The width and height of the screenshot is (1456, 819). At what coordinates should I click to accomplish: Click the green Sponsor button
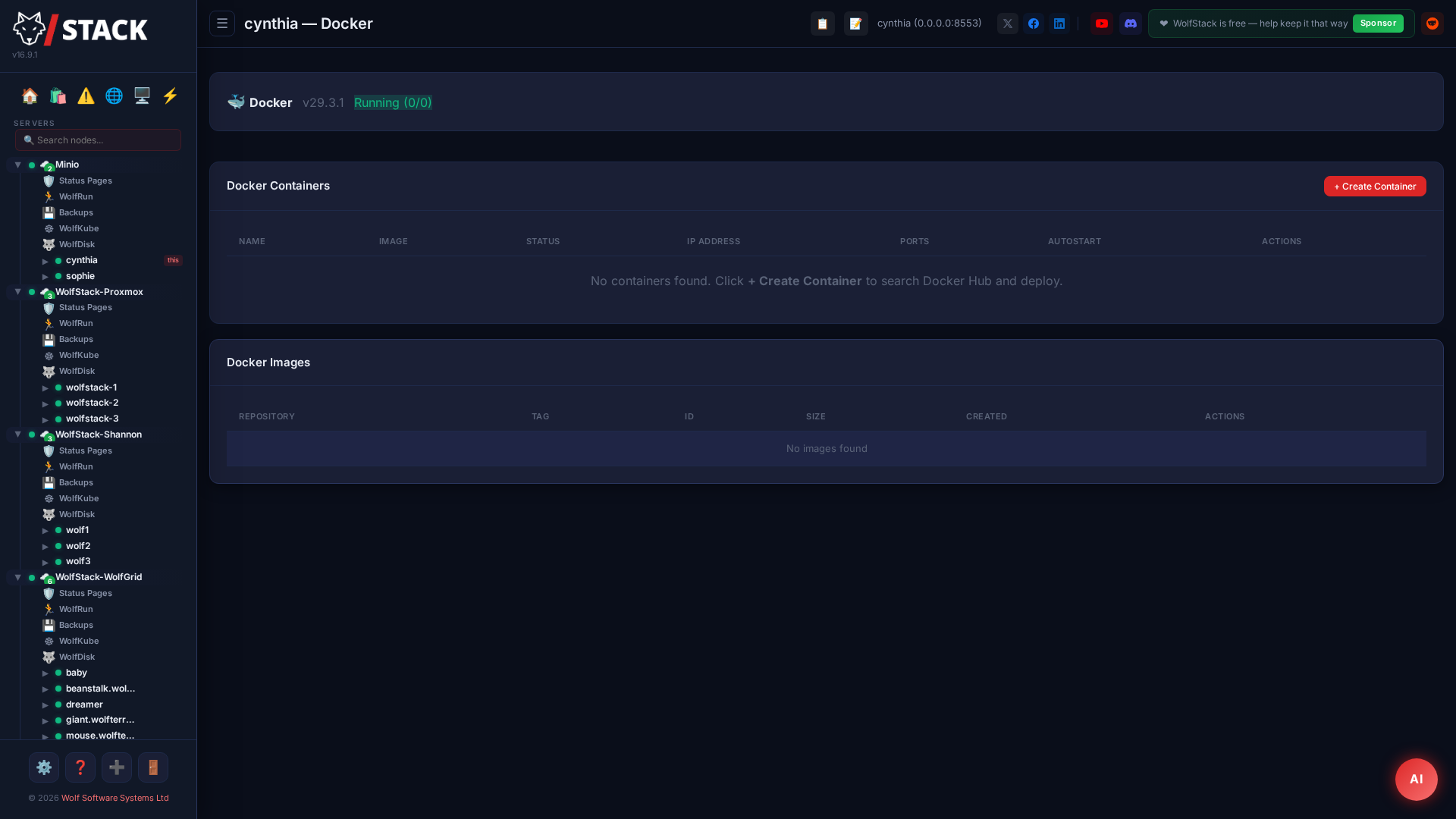[1378, 24]
